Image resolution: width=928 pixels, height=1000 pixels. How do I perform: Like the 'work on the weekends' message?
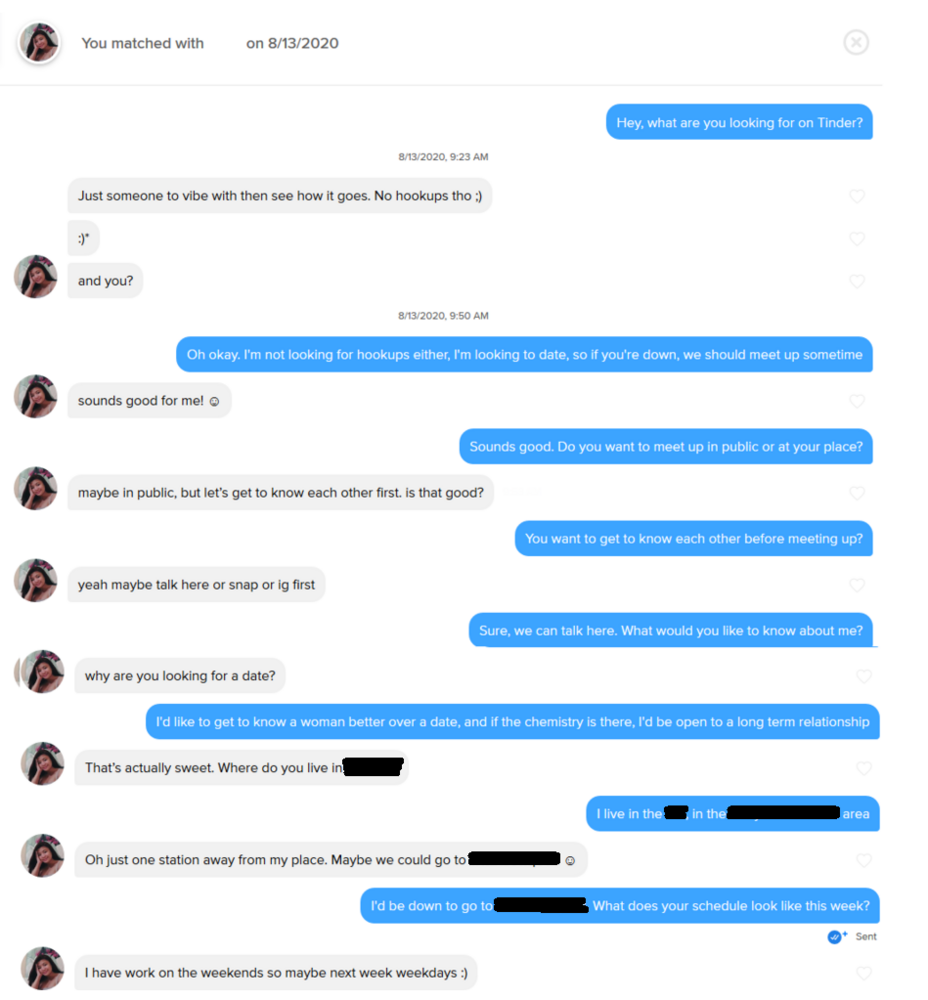click(x=864, y=973)
